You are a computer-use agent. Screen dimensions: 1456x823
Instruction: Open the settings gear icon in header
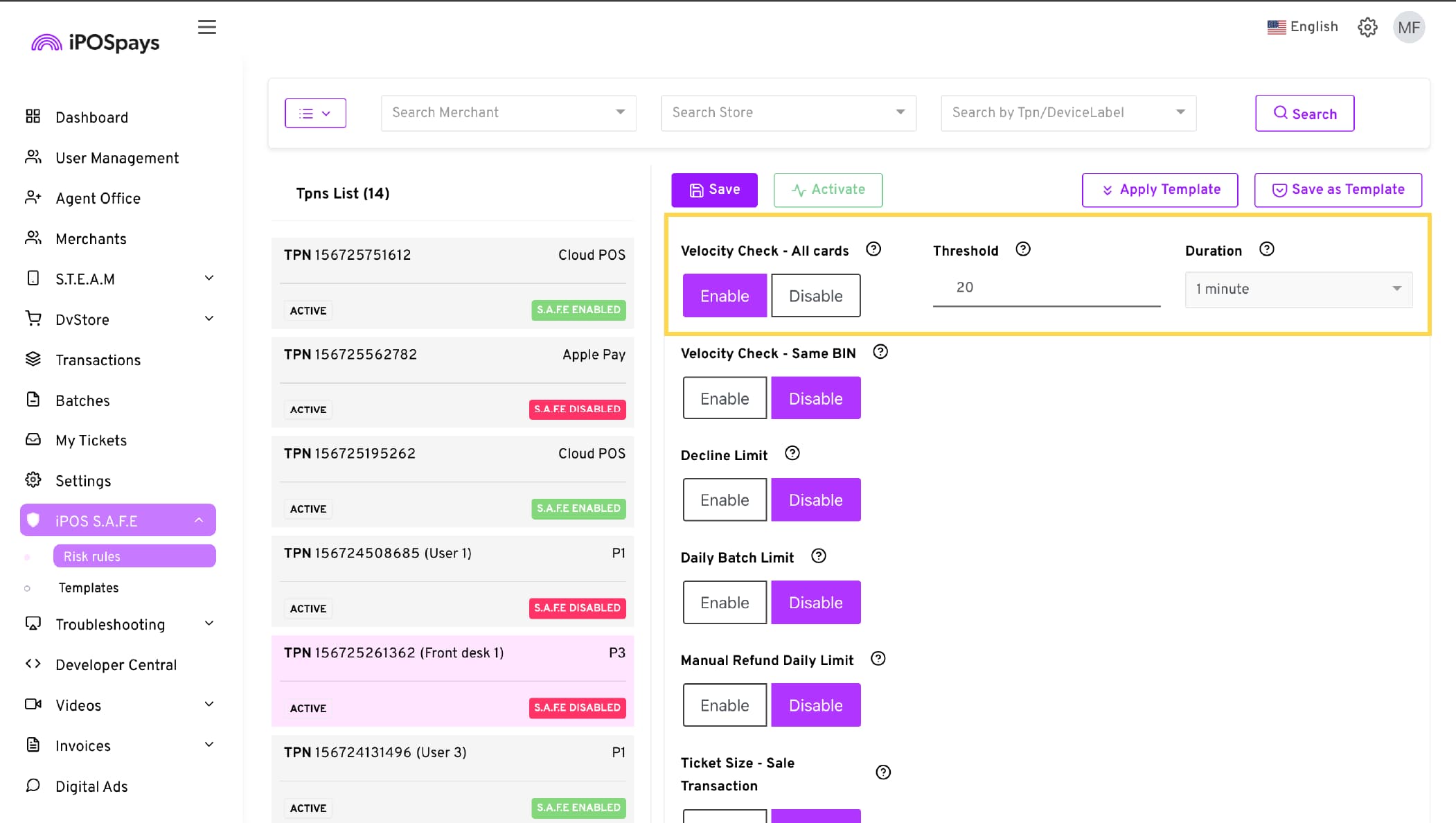click(1367, 27)
